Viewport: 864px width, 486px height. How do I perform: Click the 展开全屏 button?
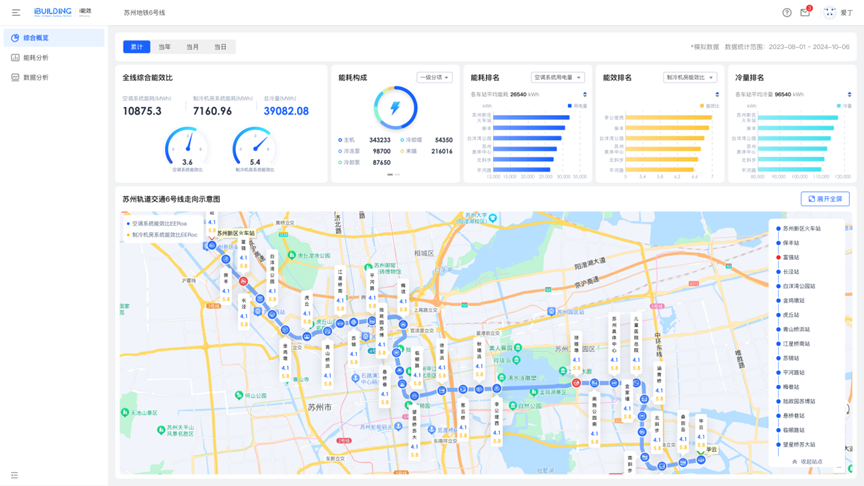coord(825,199)
